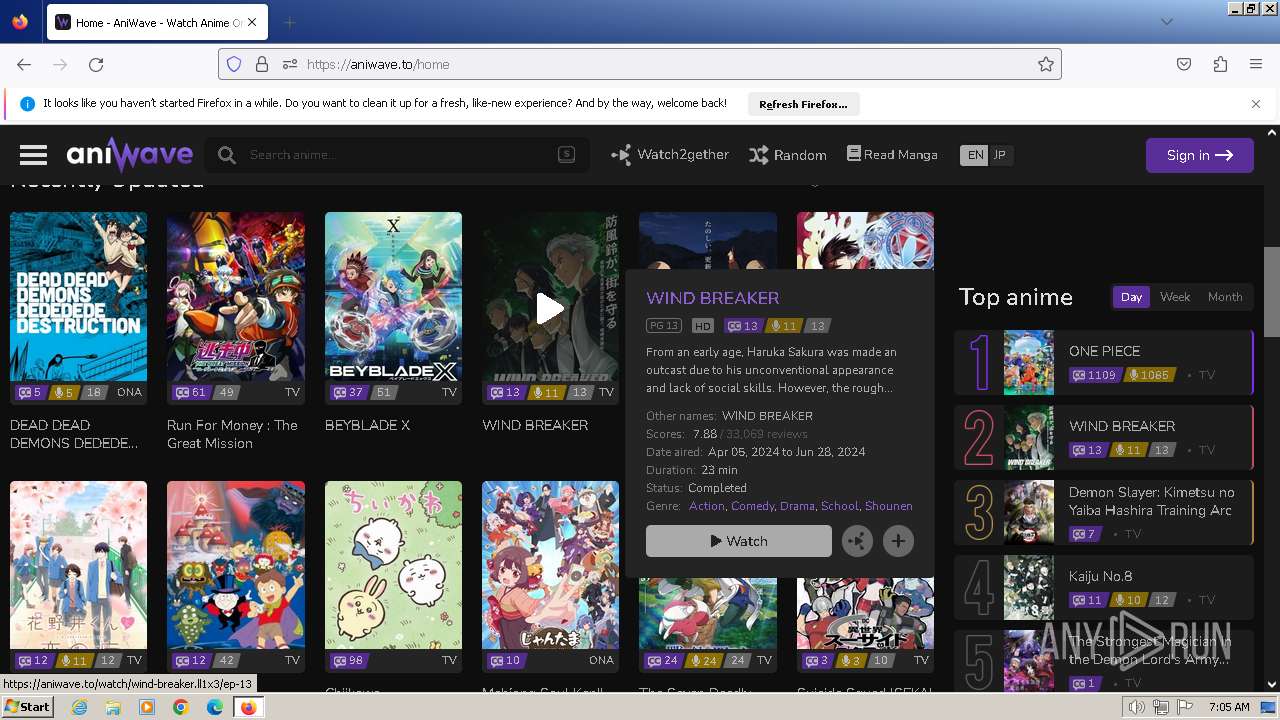Open File Explorer from taskbar

tap(113, 707)
